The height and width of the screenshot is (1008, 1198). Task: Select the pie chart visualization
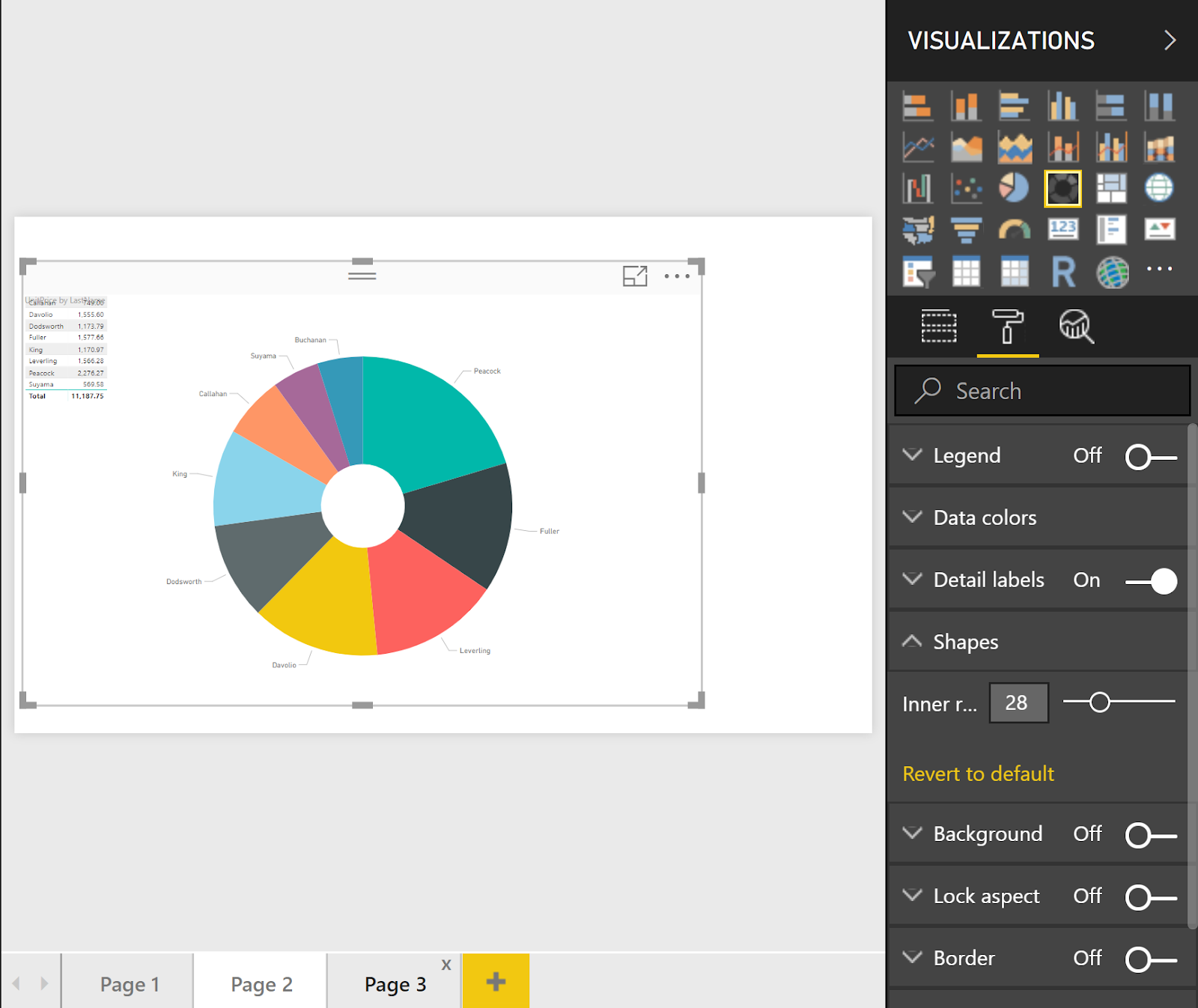point(1015,188)
